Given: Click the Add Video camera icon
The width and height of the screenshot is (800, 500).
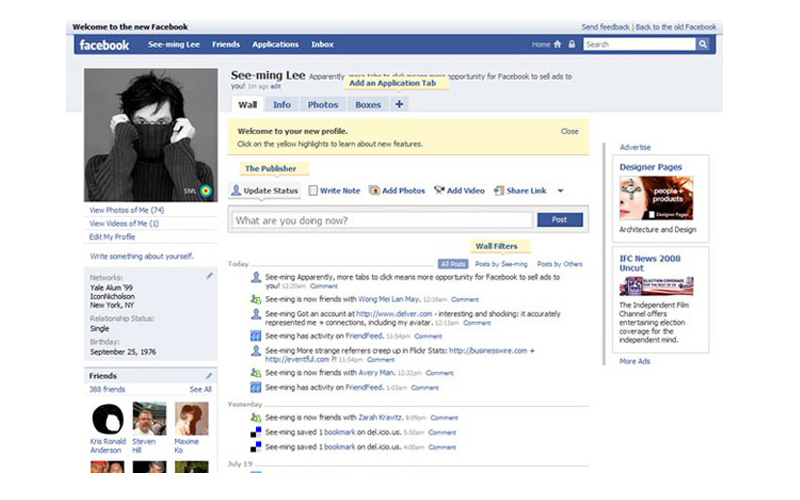Looking at the screenshot, I should pyautogui.click(x=439, y=190).
